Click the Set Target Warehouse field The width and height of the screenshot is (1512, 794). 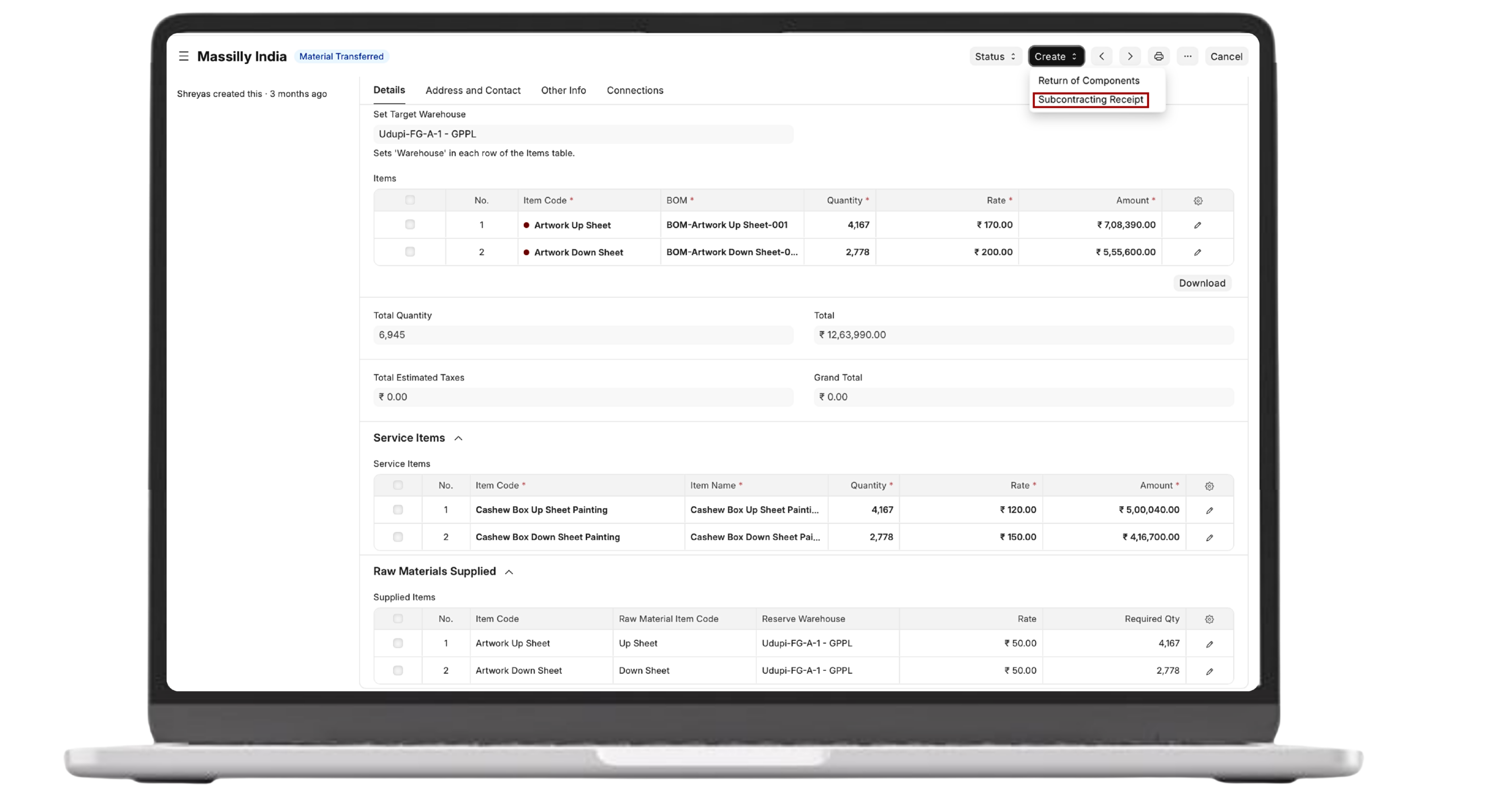pyautogui.click(x=583, y=134)
